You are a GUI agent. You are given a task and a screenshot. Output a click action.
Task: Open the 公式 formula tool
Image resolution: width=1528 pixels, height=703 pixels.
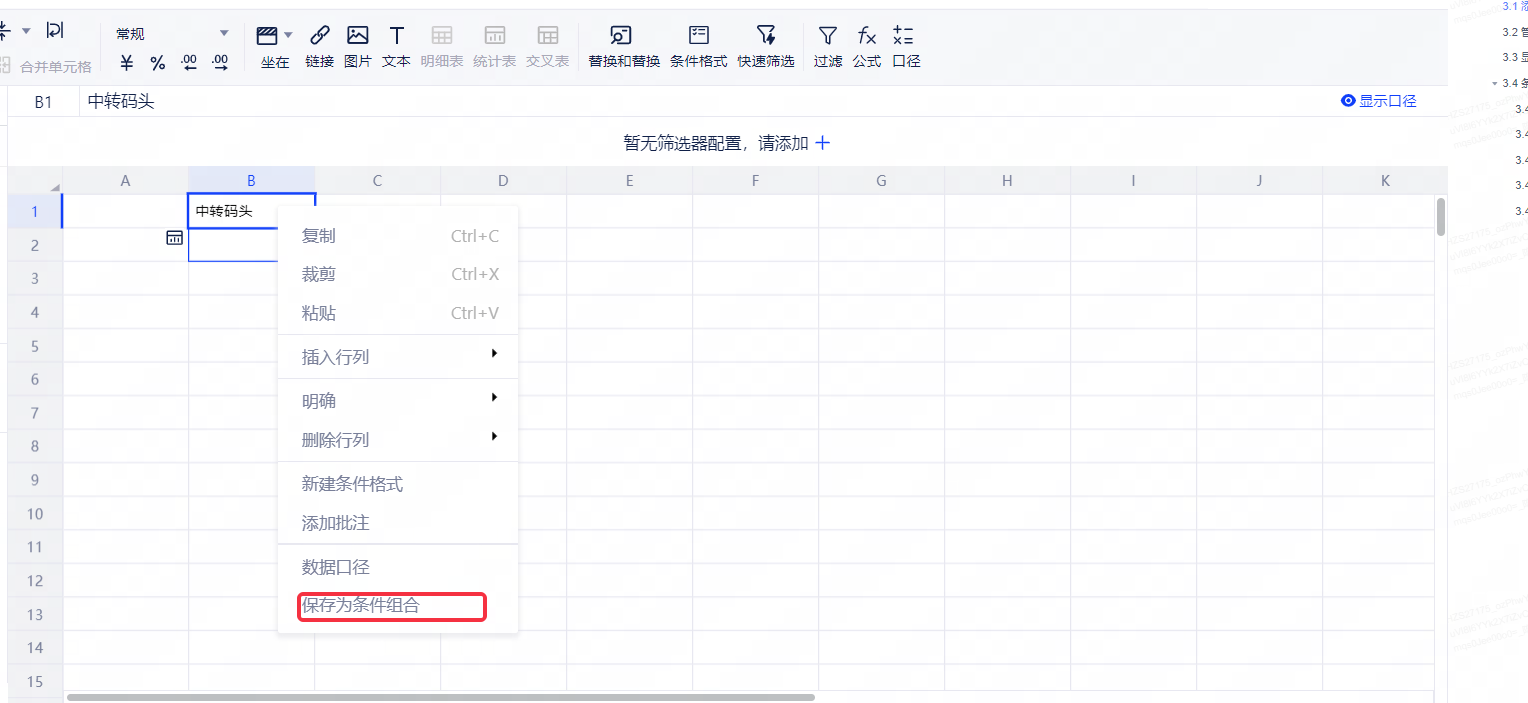coord(866,37)
